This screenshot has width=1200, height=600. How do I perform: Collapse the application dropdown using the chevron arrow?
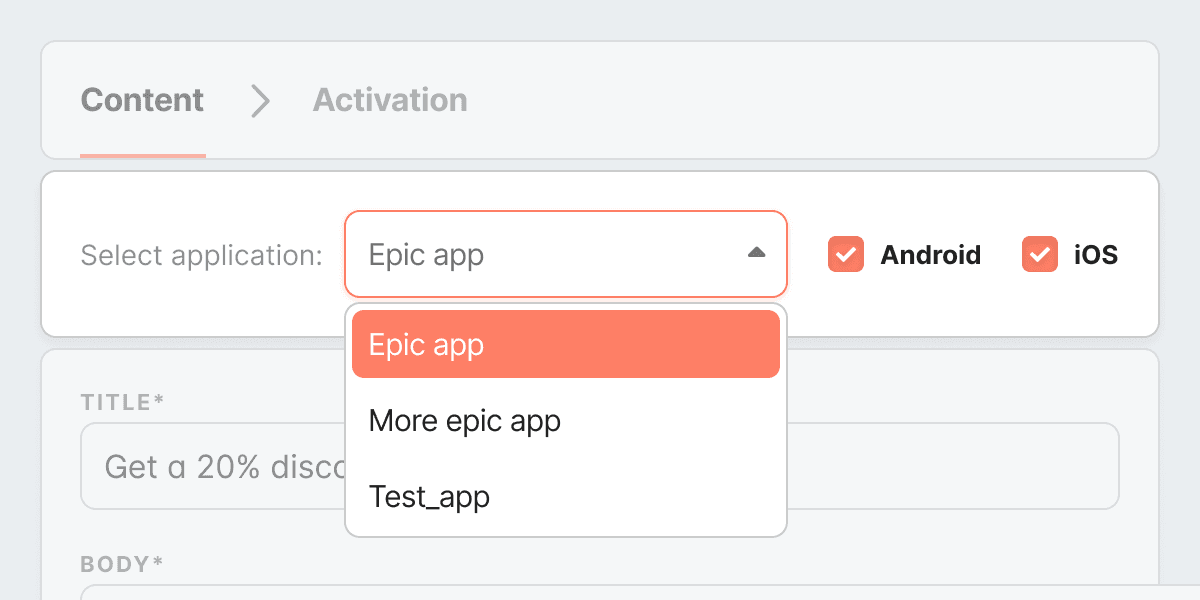pos(757,253)
